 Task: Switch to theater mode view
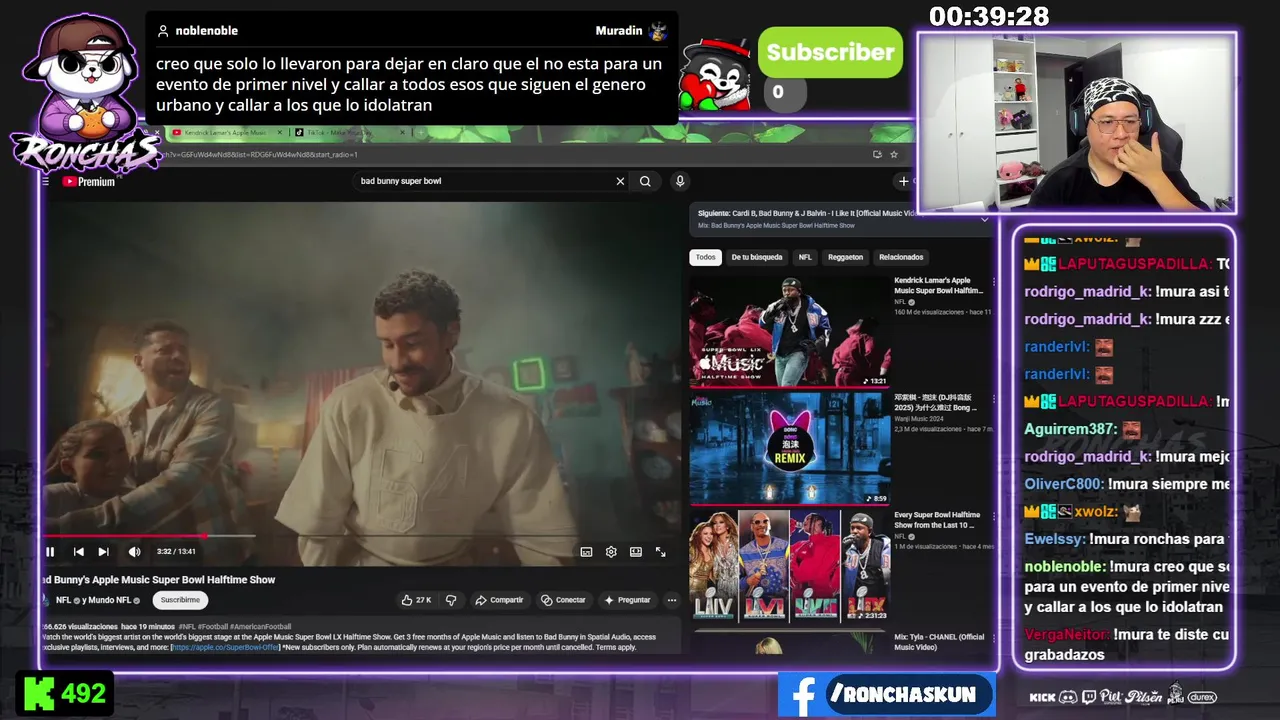click(x=636, y=552)
